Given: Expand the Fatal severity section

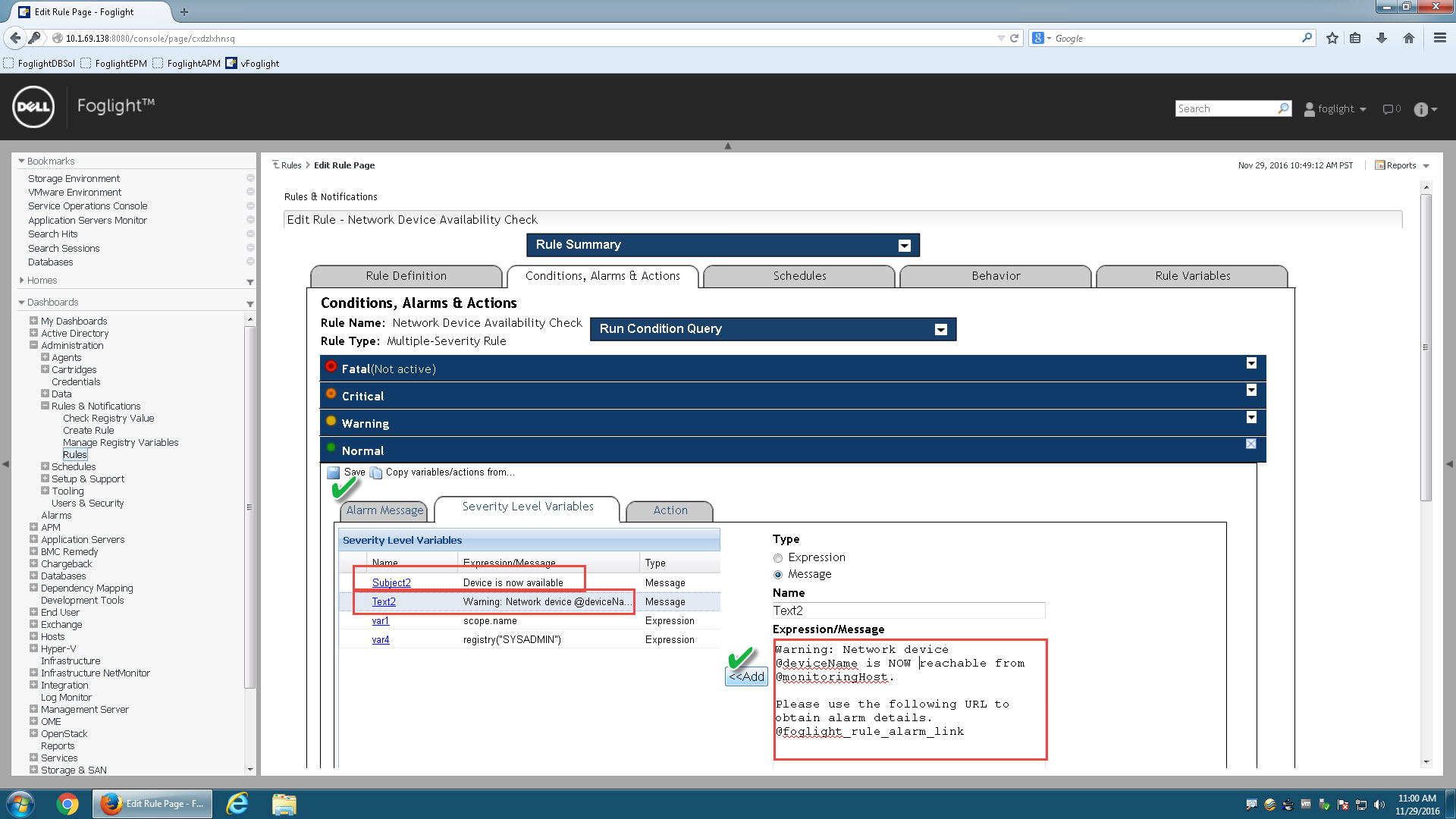Looking at the screenshot, I should pyautogui.click(x=1251, y=364).
